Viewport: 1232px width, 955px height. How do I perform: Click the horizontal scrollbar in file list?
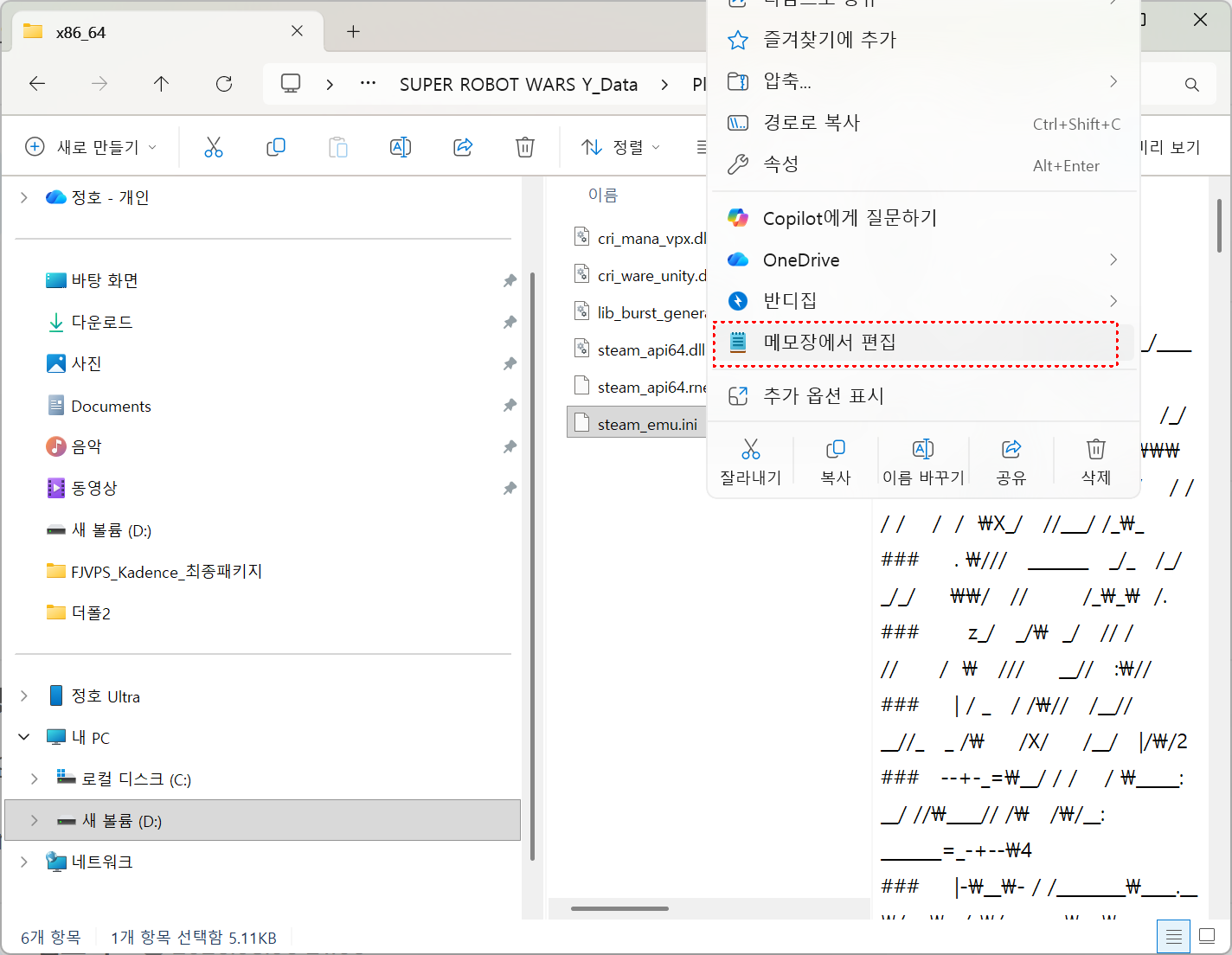[619, 908]
